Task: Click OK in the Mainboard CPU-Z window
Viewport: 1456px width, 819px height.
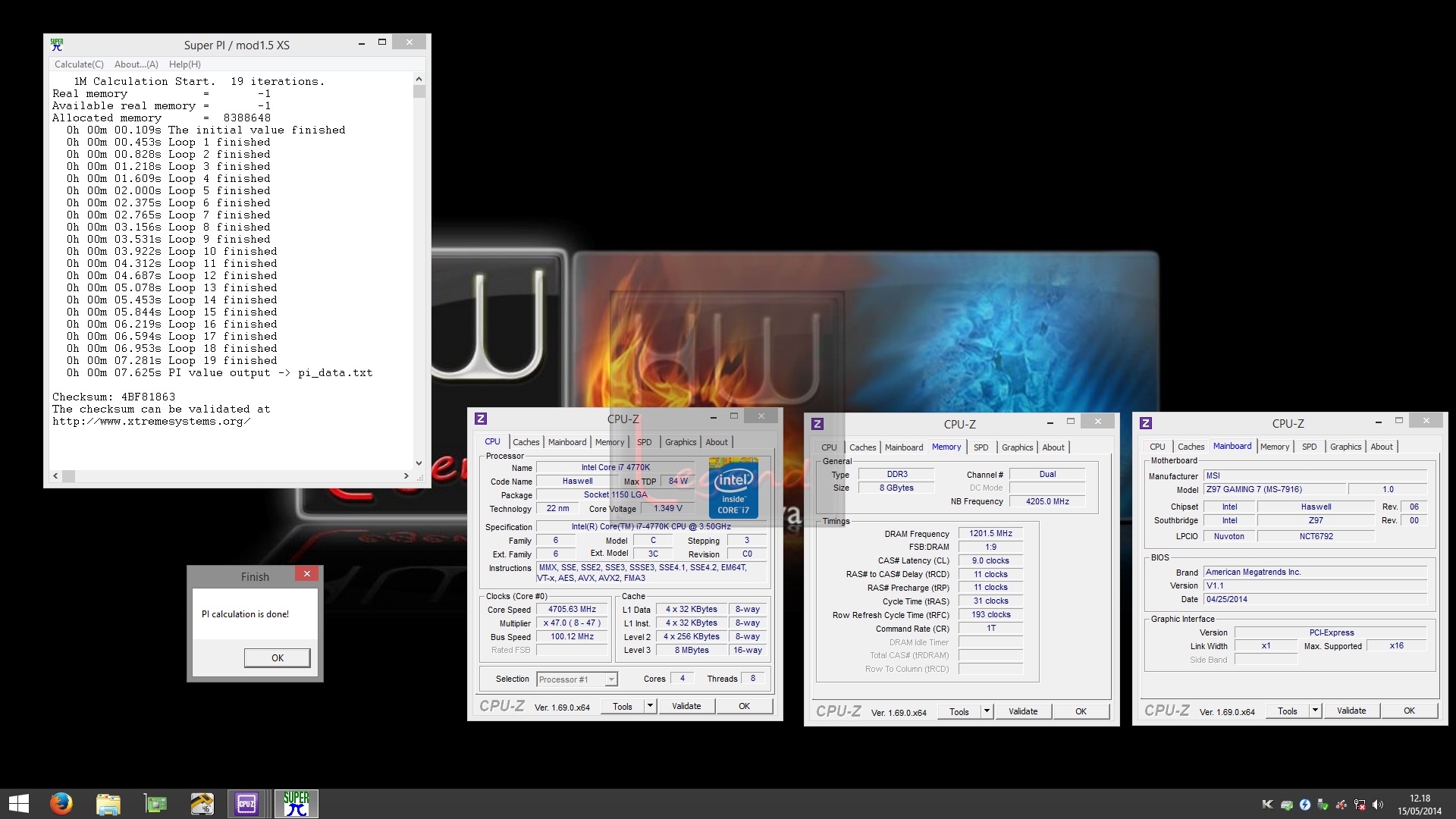Action: (x=1409, y=711)
